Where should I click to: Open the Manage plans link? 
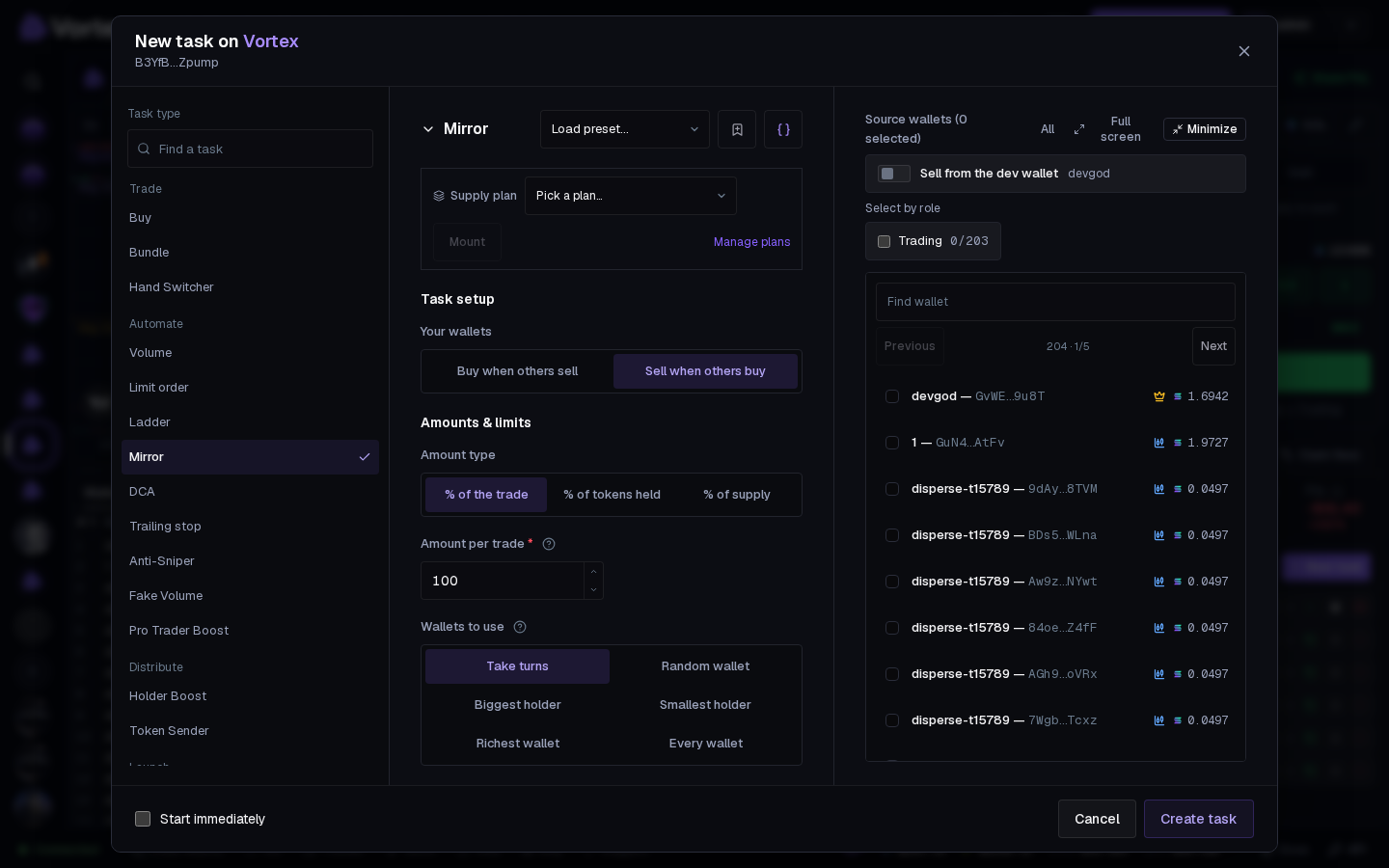(x=751, y=242)
